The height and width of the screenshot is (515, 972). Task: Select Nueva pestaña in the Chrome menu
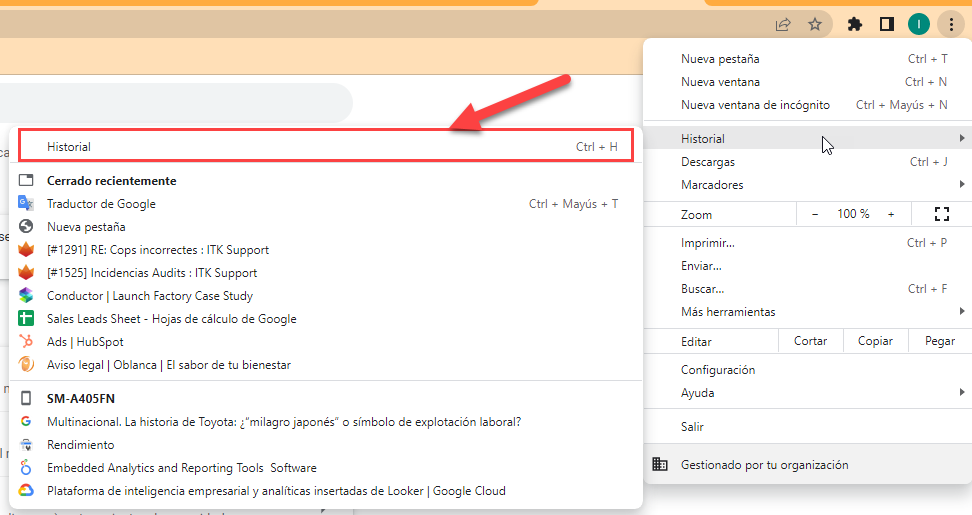point(808,58)
